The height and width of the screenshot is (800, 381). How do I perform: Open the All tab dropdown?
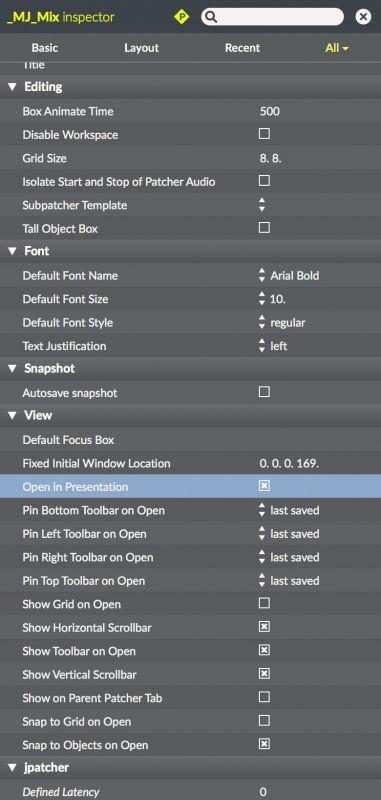[337, 48]
